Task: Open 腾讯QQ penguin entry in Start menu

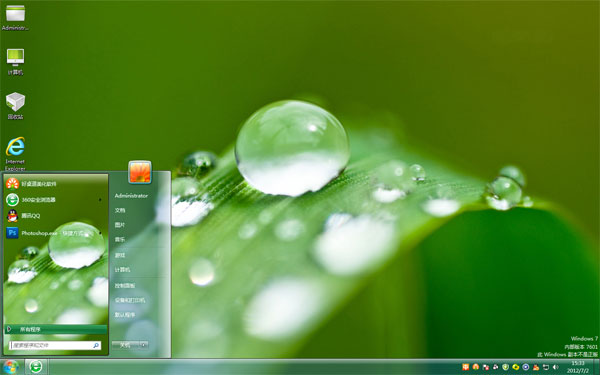Action: pos(55,216)
